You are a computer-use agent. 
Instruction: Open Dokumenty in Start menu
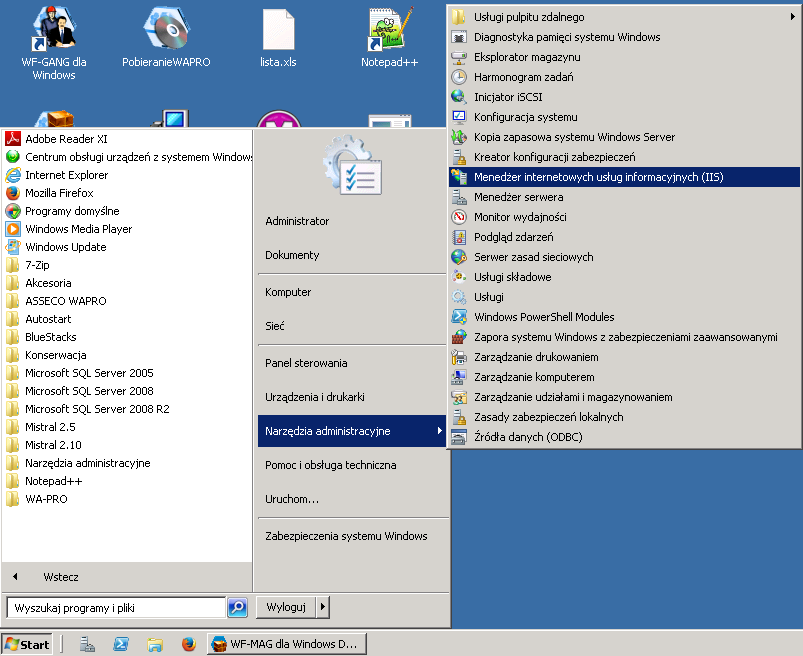(352, 255)
